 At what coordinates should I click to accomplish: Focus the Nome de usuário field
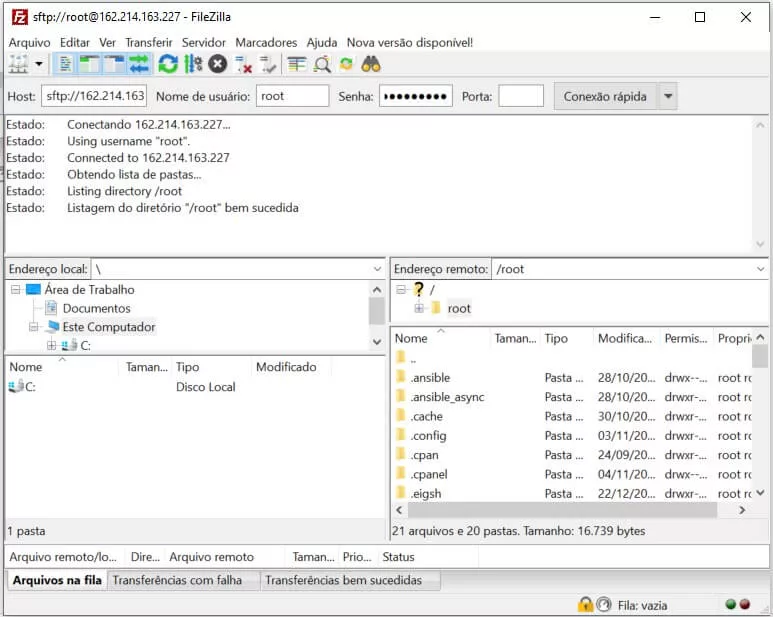[x=292, y=96]
